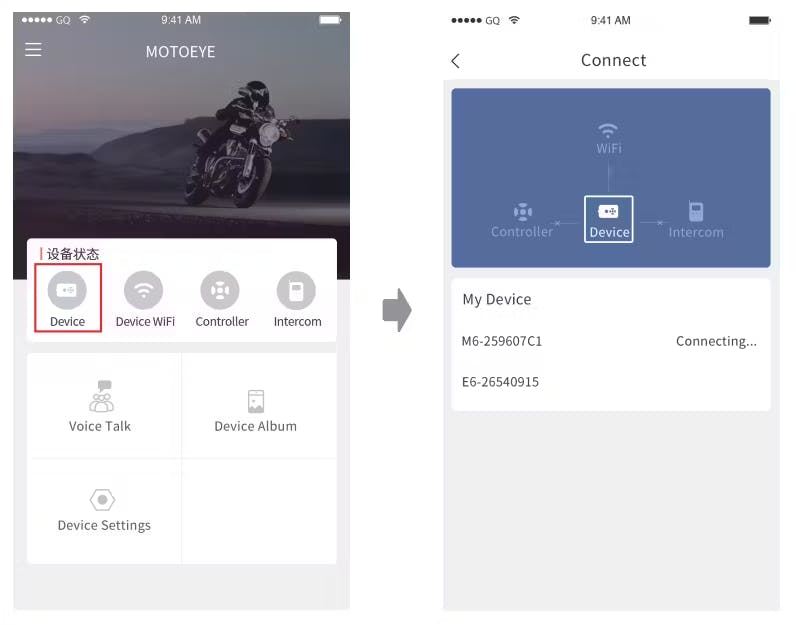Open the Controller status icon

[221, 291]
